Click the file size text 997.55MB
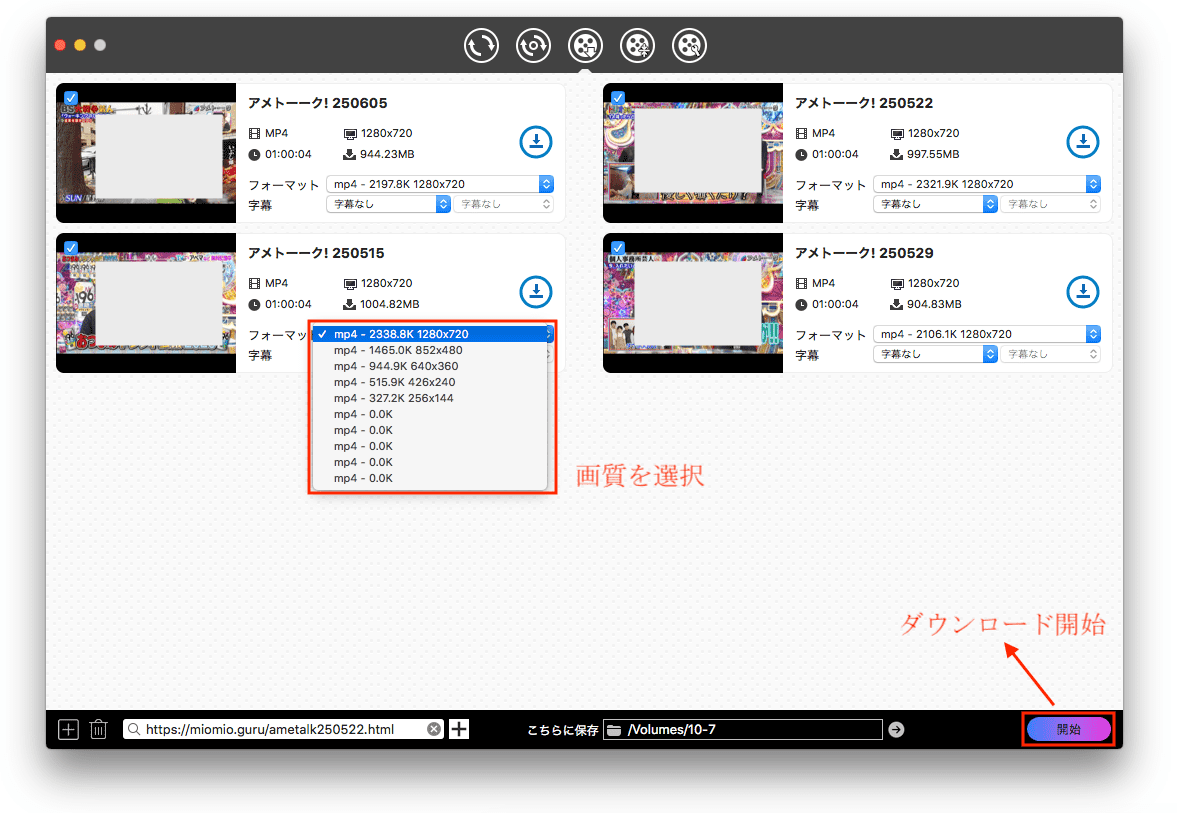This screenshot has height=813, width=1177. click(x=934, y=155)
